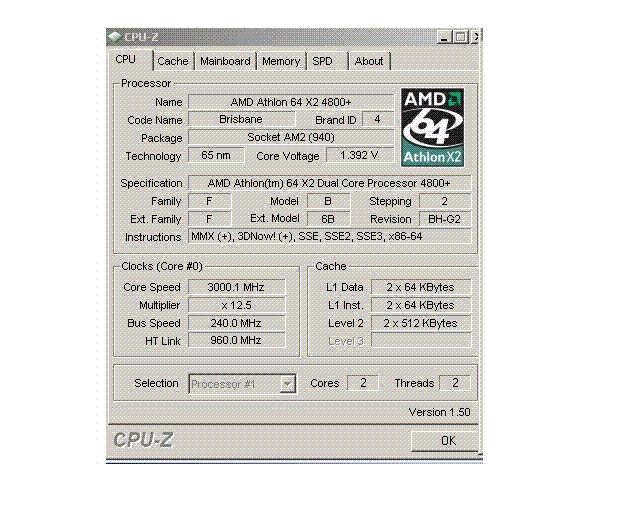Select the 1.392 V core voltage value
The width and height of the screenshot is (640, 512).
[359, 156]
